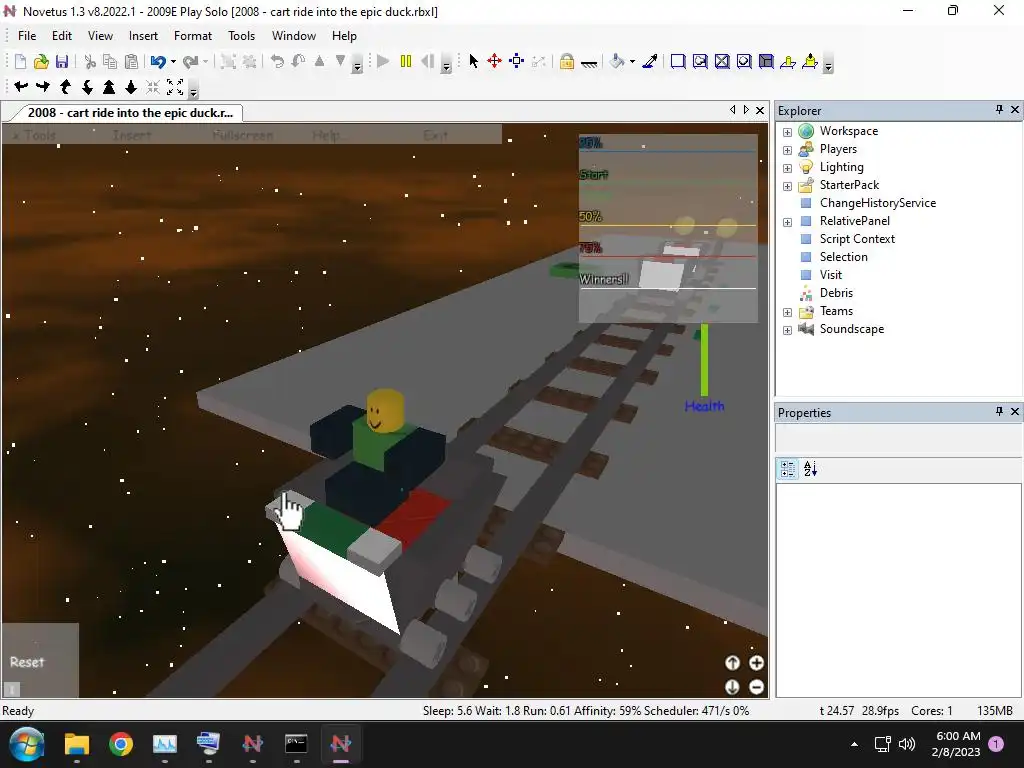
Task: Open the Help menu
Action: pyautogui.click(x=344, y=36)
